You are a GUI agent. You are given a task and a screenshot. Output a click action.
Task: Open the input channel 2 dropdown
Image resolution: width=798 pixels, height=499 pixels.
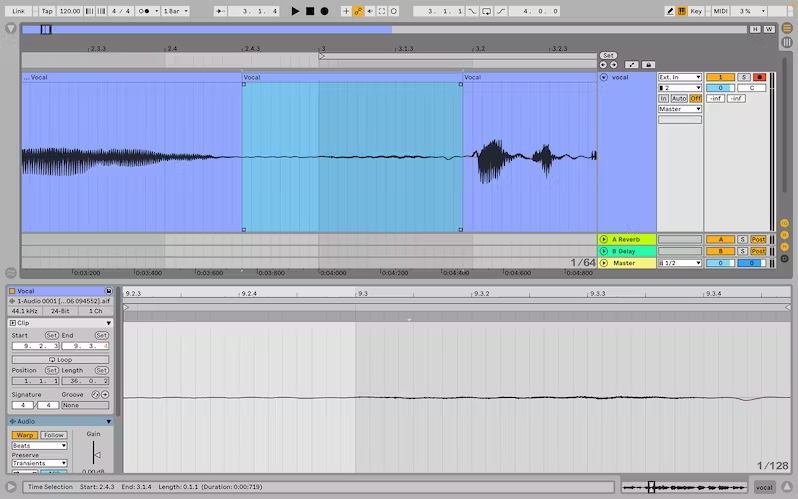[x=680, y=88]
